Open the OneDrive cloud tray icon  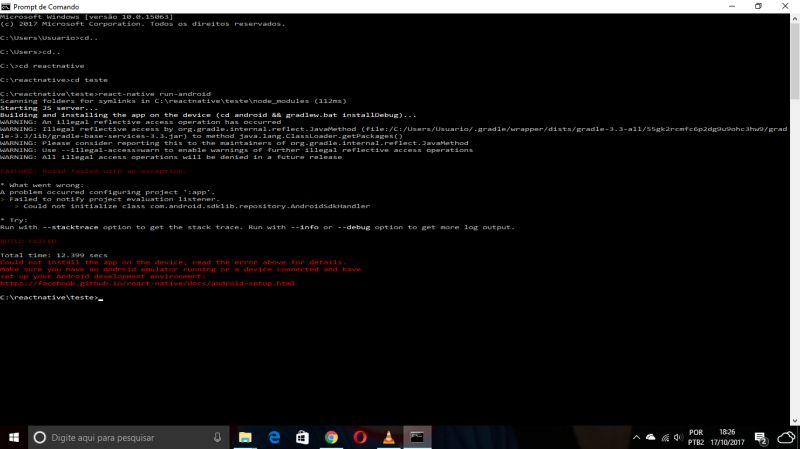tap(651, 437)
